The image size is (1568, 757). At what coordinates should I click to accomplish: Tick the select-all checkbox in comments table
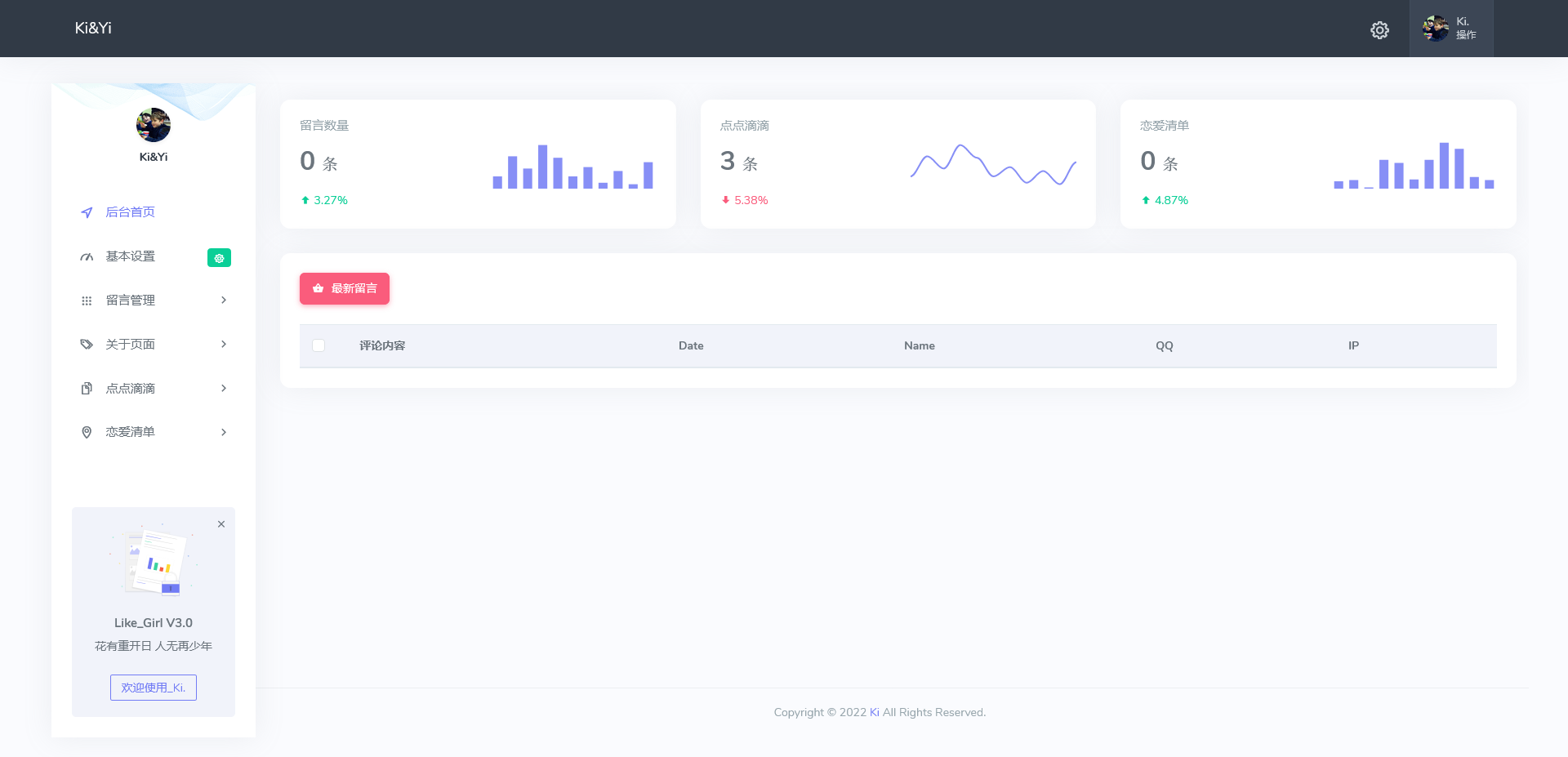point(318,345)
